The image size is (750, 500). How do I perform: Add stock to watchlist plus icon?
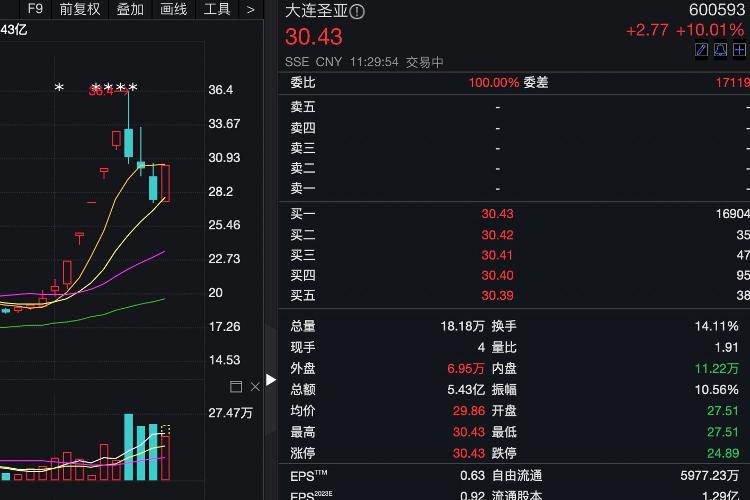click(739, 50)
